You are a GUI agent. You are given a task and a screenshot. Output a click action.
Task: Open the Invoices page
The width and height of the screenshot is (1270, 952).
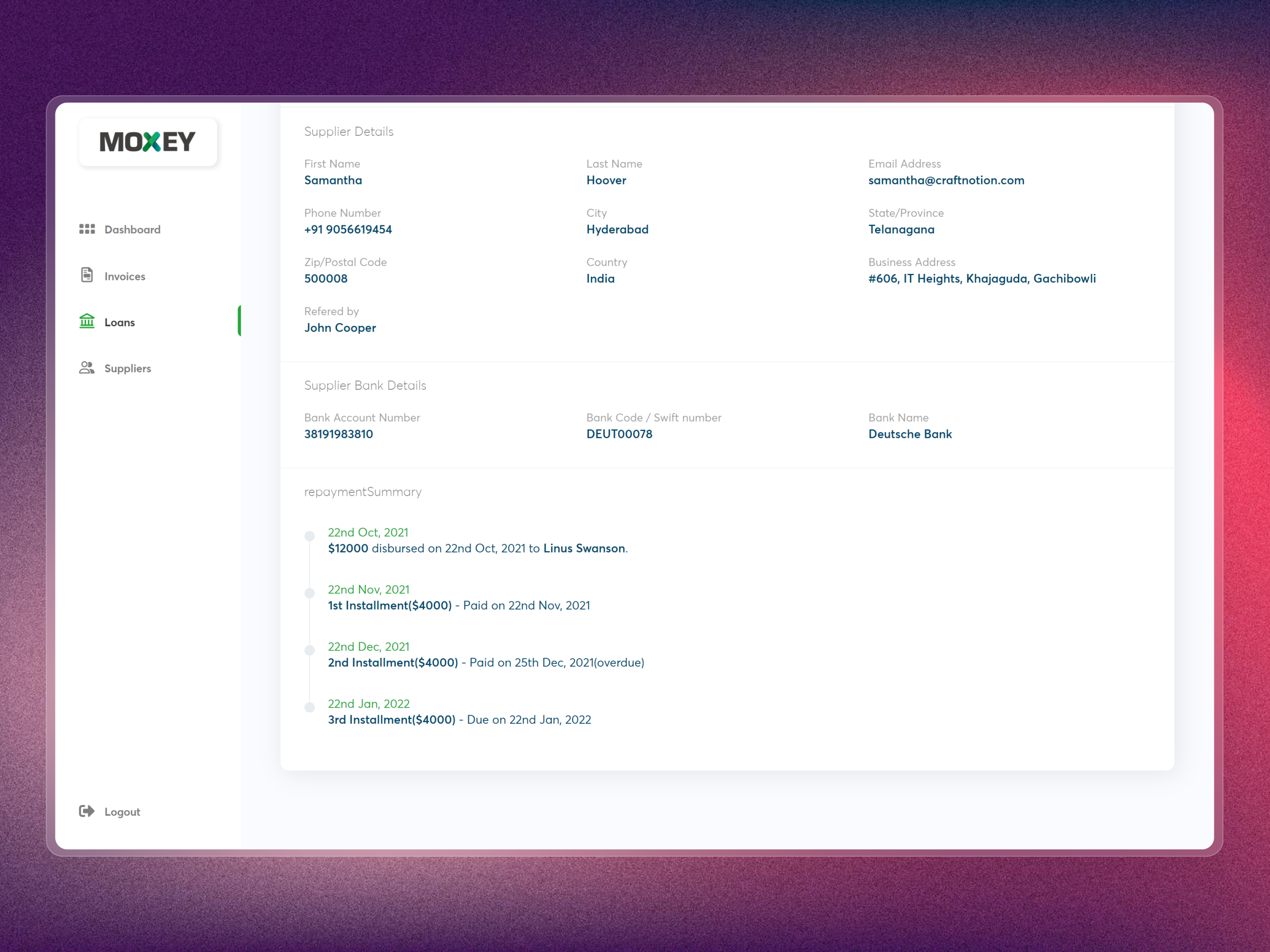pyautogui.click(x=124, y=276)
